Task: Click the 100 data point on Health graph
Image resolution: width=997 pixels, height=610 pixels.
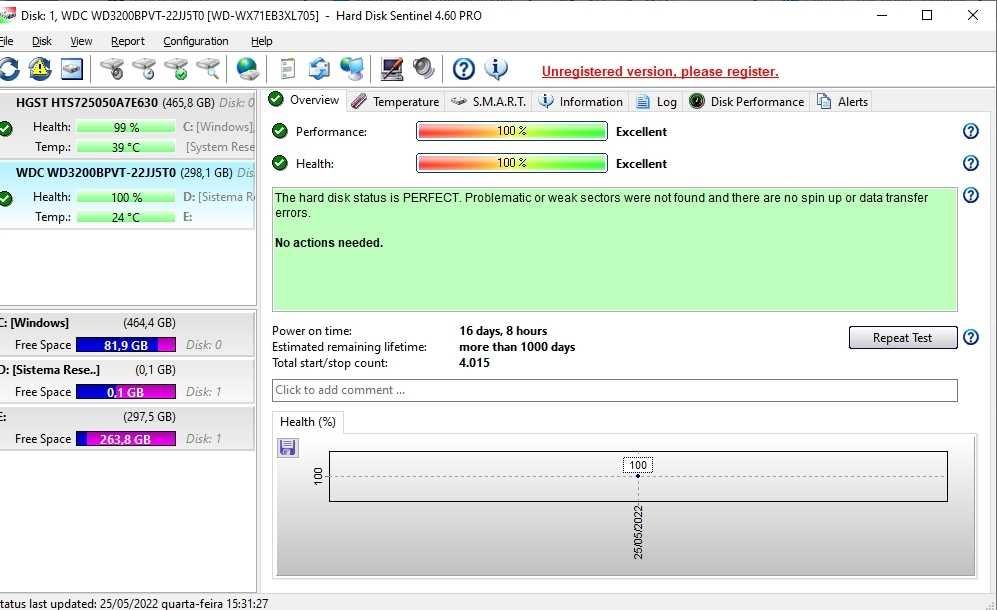Action: [638, 476]
